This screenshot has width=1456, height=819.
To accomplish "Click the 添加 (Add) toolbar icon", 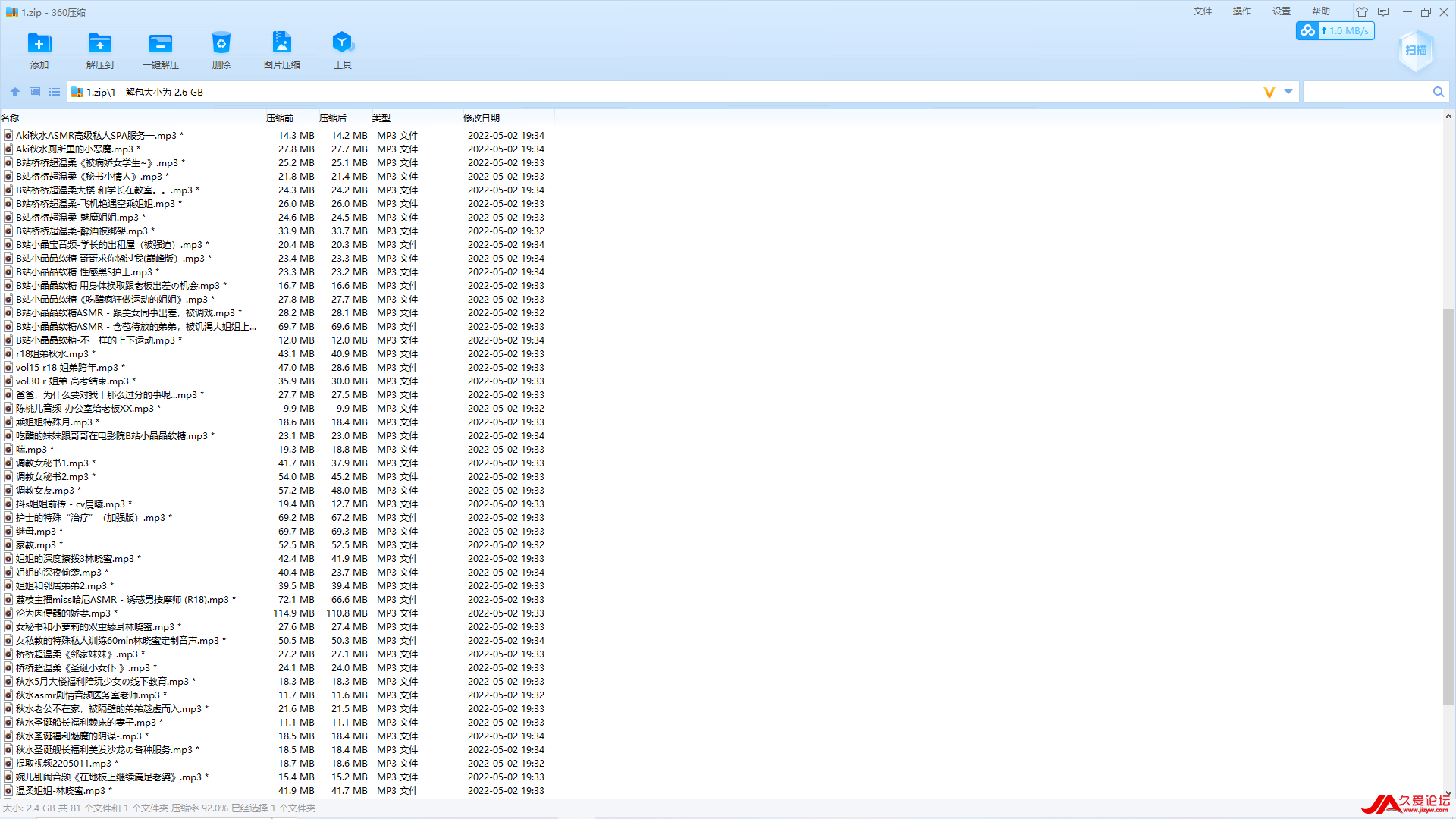I will [x=39, y=50].
